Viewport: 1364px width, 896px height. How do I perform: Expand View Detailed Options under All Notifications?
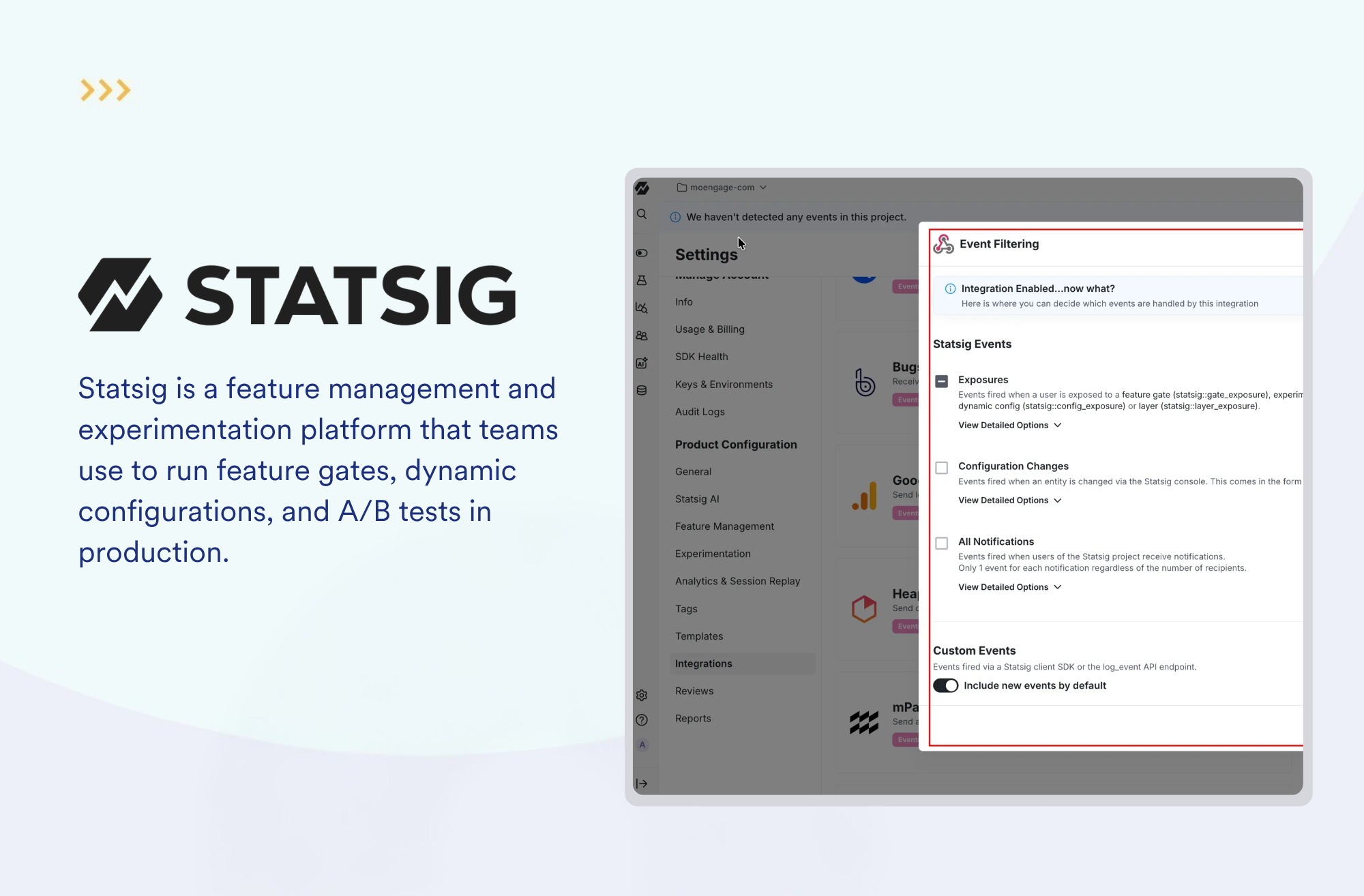click(1010, 586)
